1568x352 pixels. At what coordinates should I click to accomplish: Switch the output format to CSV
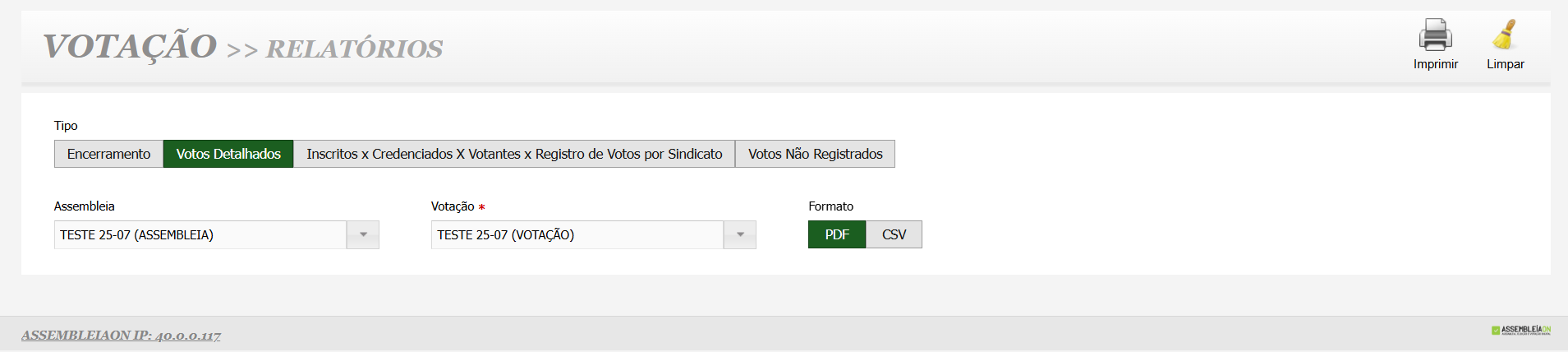pos(894,235)
